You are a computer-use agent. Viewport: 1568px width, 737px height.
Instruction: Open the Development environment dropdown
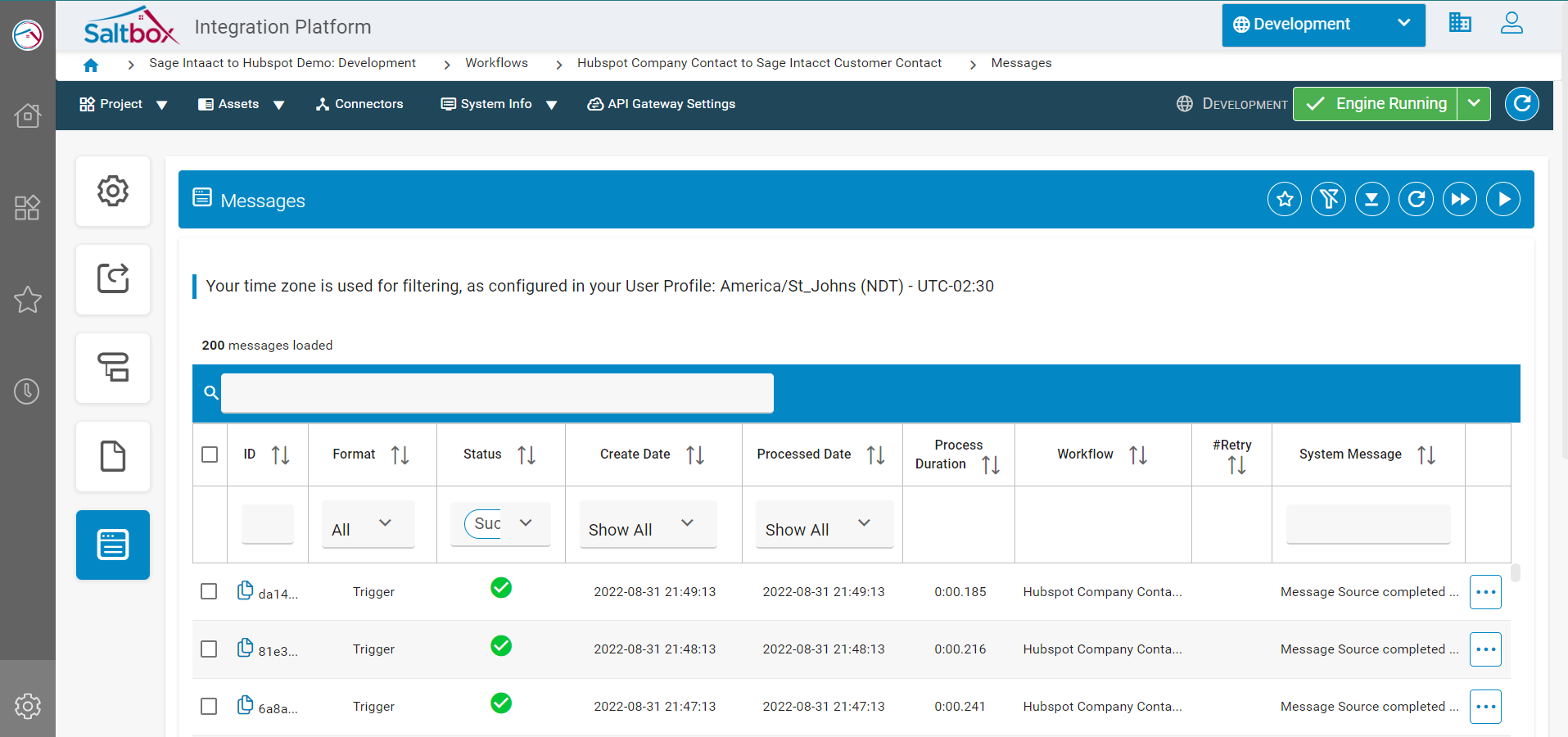(x=1322, y=25)
